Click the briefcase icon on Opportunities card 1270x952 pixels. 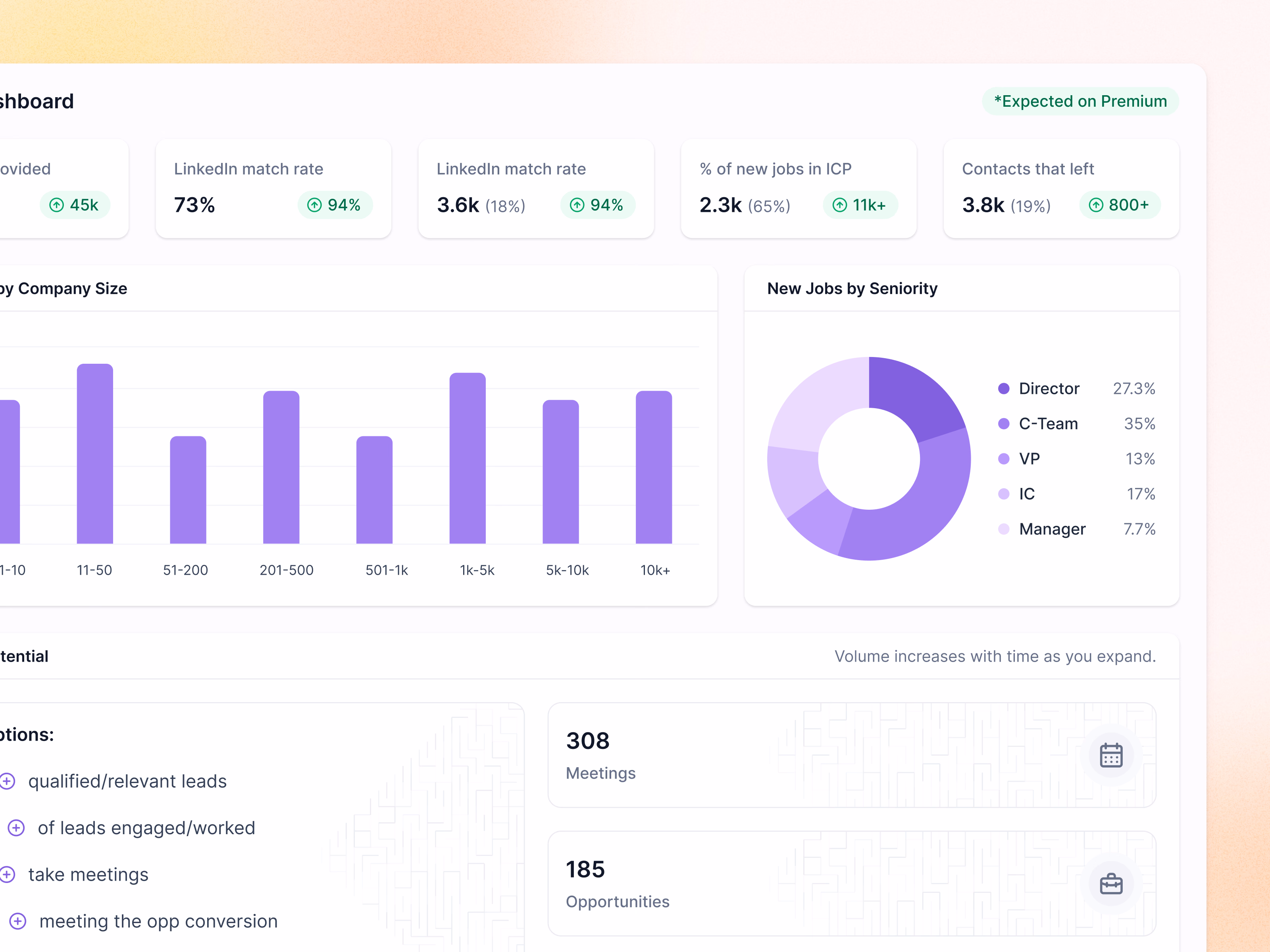tap(1111, 884)
